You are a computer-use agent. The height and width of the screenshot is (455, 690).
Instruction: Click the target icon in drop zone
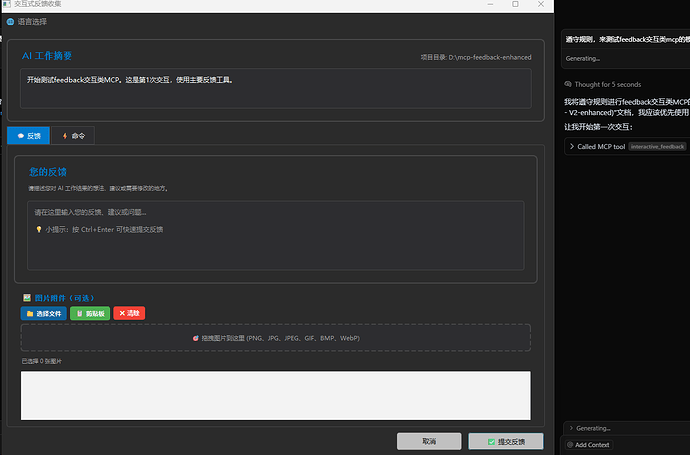[x=195, y=338]
